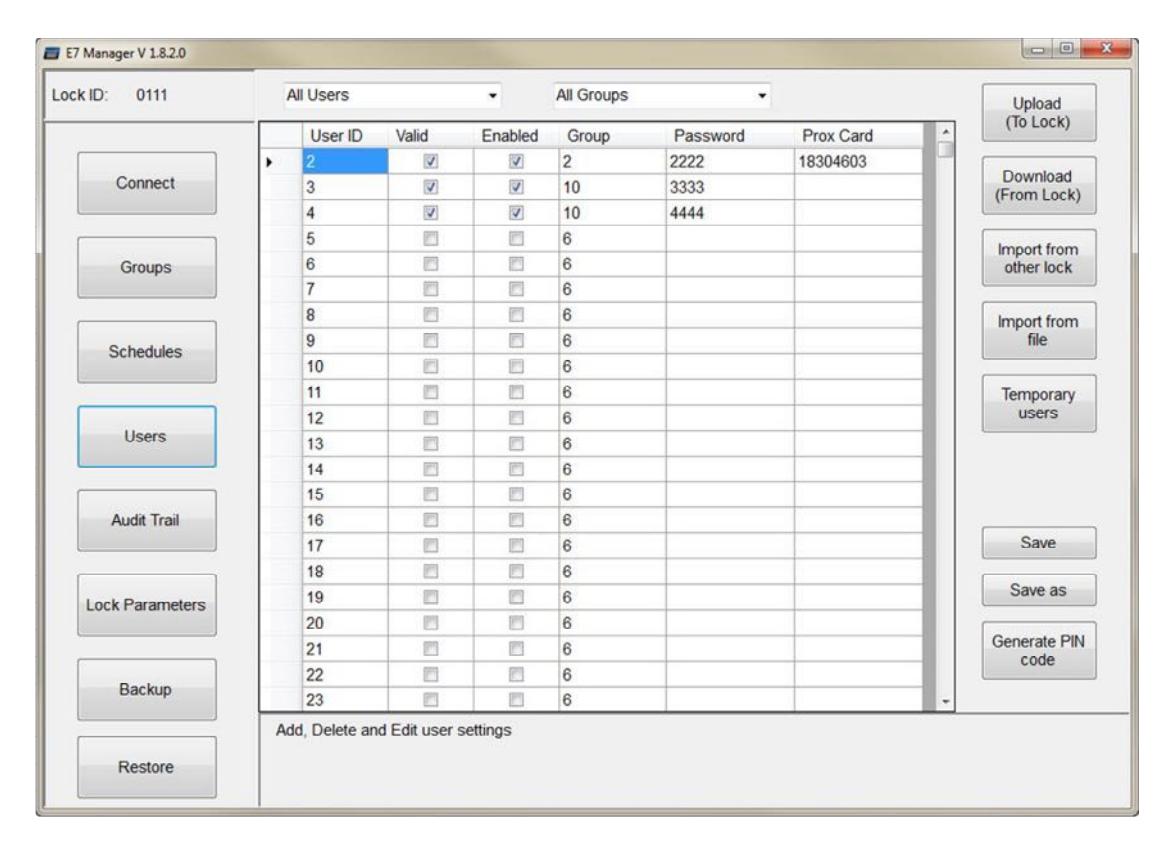Check Valid for user 21

(431, 648)
